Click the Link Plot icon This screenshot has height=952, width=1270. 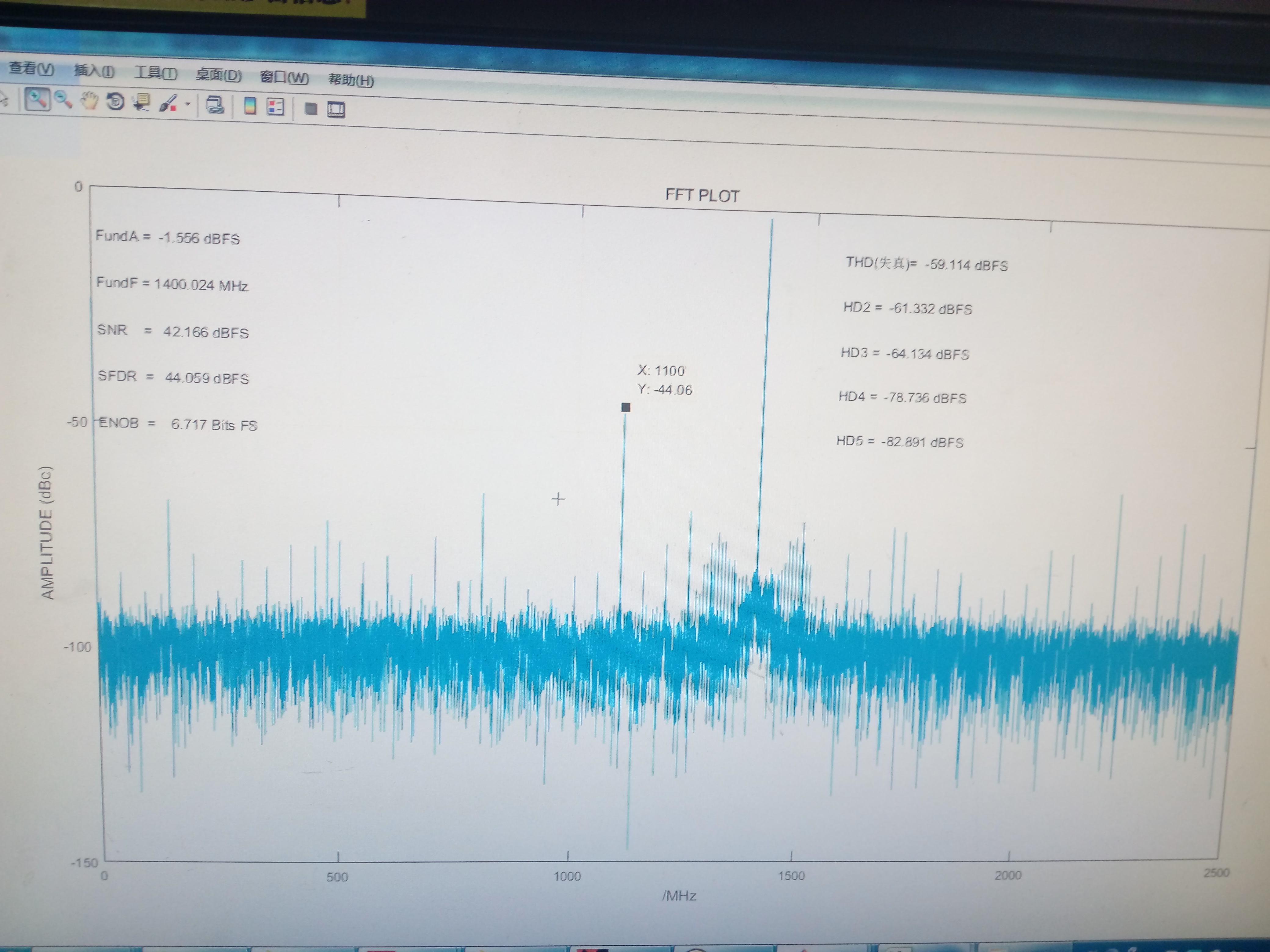coord(215,105)
